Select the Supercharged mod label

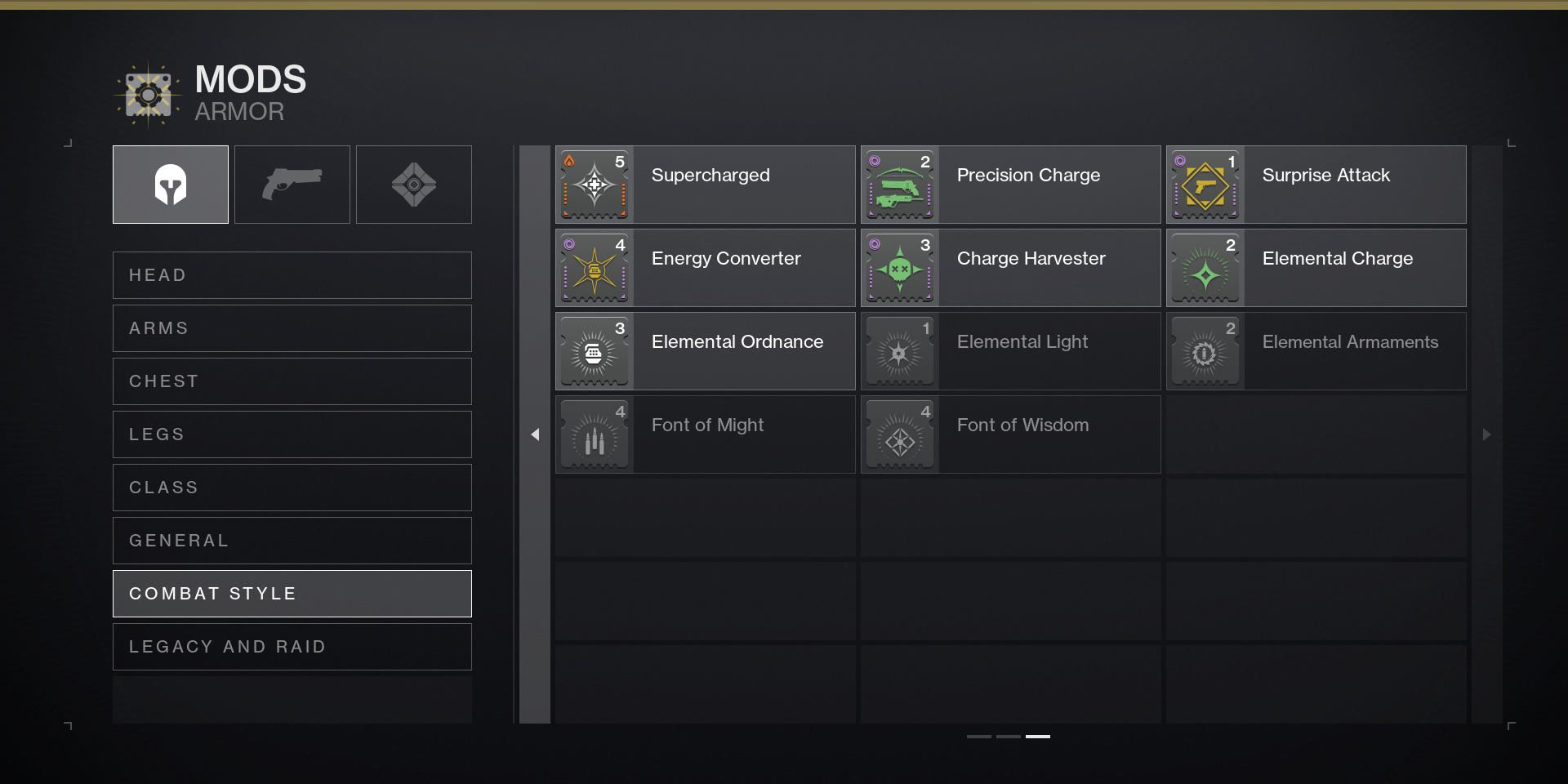click(x=710, y=176)
